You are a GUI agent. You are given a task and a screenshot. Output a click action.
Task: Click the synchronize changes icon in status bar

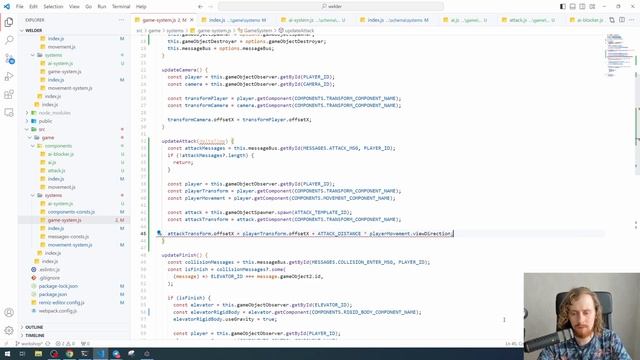(x=48, y=344)
